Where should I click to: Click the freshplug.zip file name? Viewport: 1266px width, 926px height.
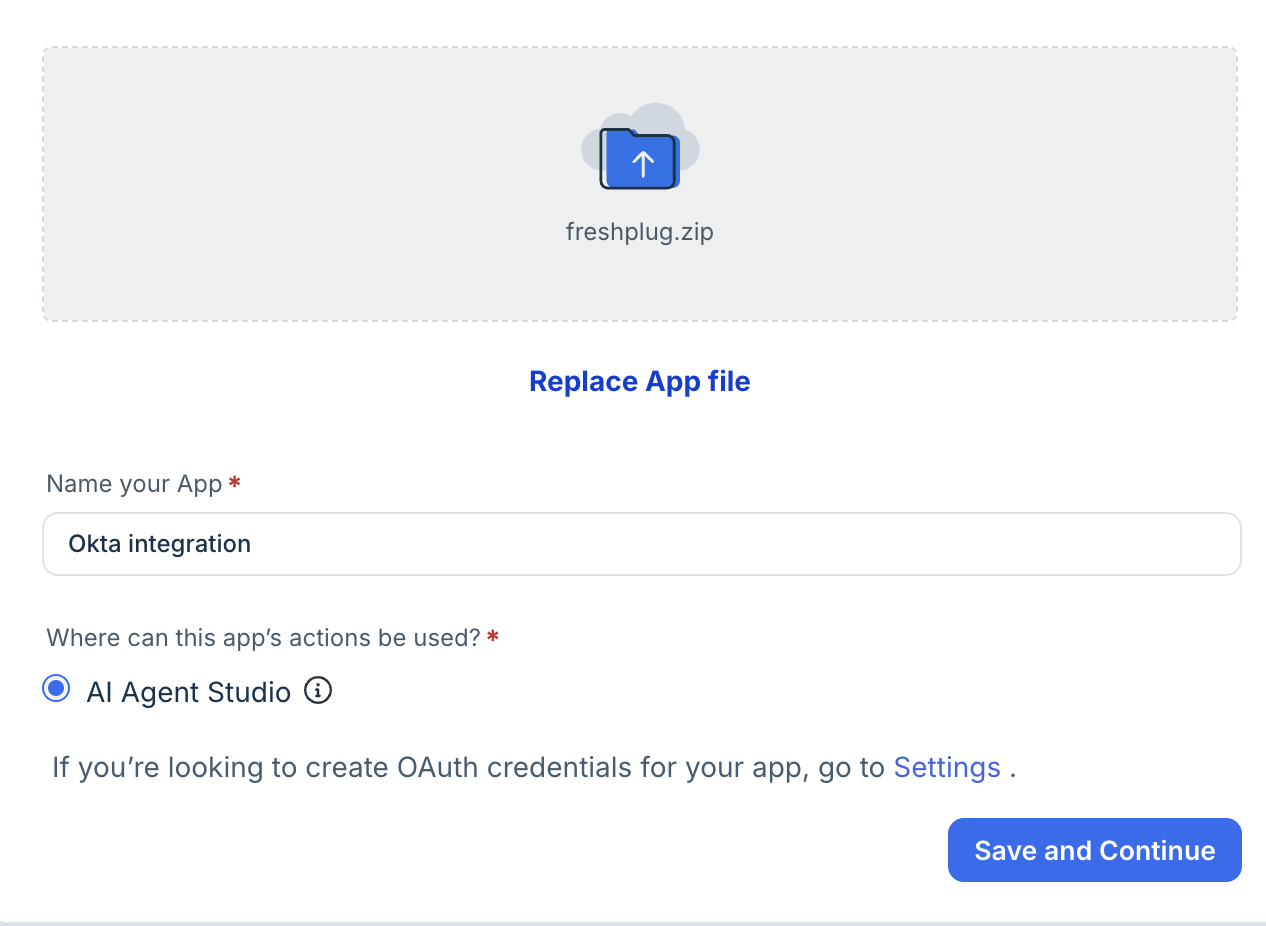coord(640,232)
